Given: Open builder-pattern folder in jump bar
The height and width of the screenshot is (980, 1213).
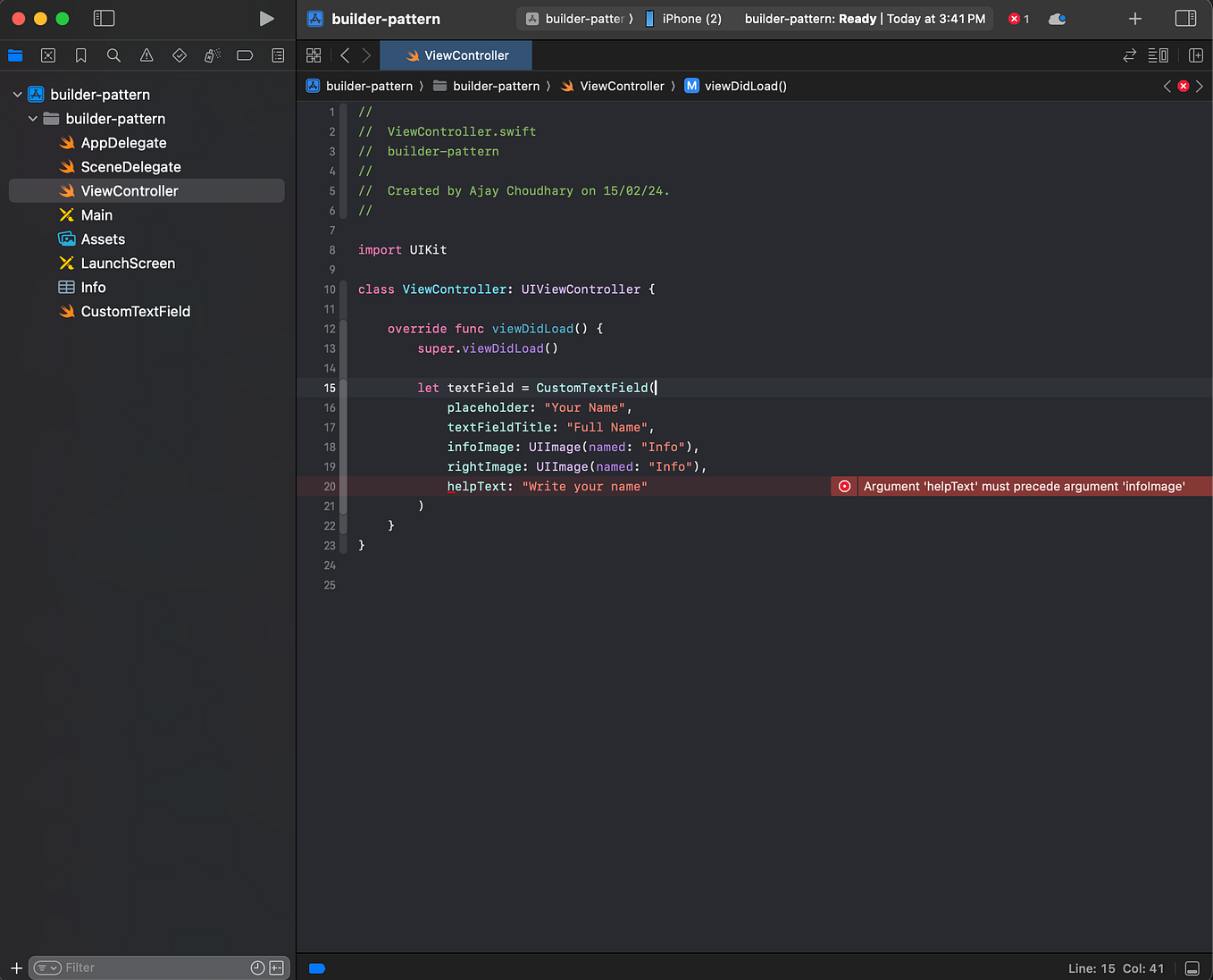Looking at the screenshot, I should tap(487, 86).
